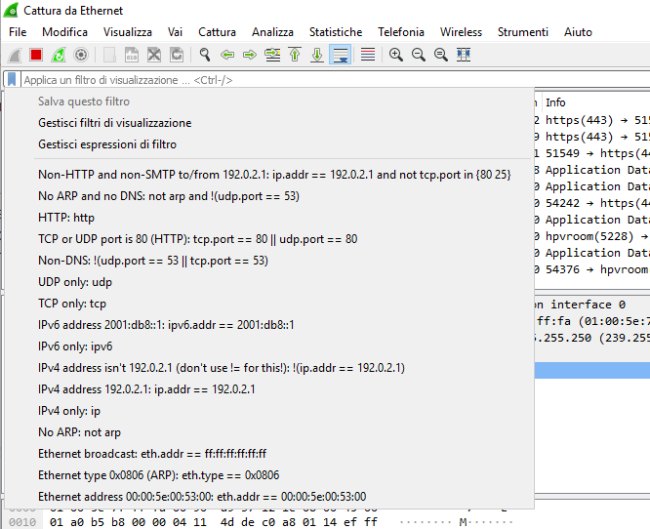
Task: Click the Wireshark fin title bar icon
Action: (x=11, y=10)
